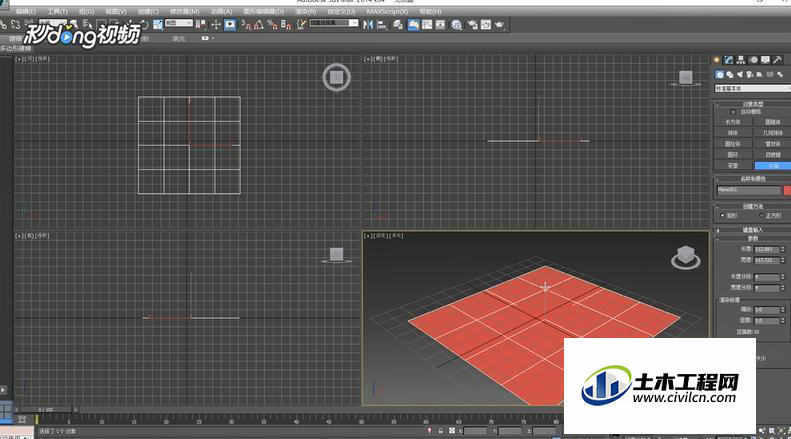
Task: Open the Schematic View
Action: [x=440, y=24]
